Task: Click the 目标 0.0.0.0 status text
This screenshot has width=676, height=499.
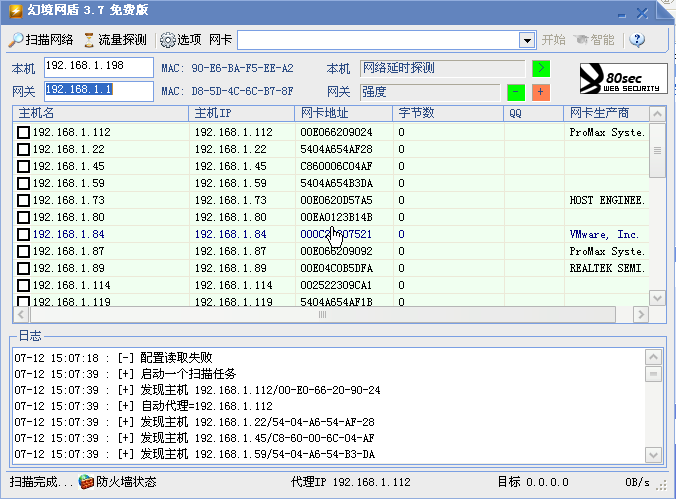Action: [x=533, y=482]
